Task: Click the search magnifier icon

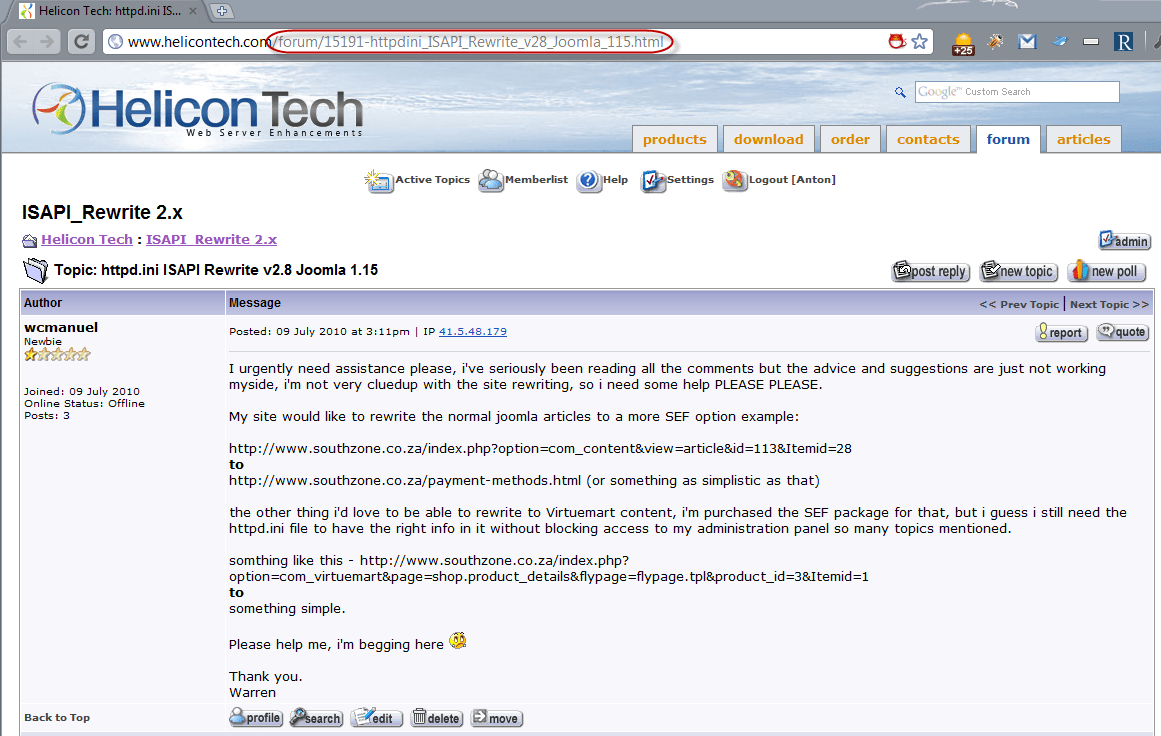Action: (x=900, y=92)
